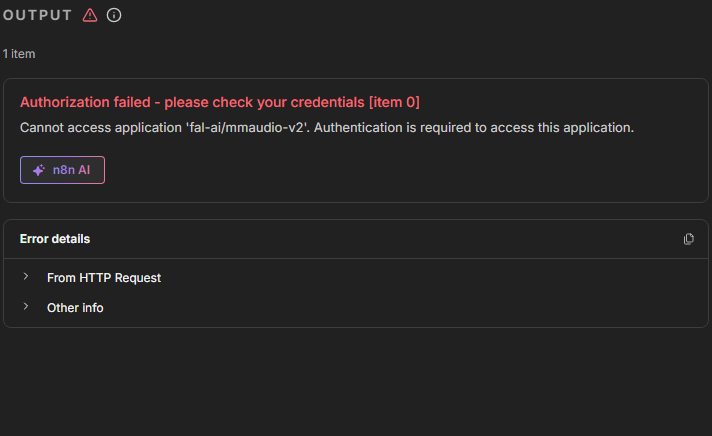This screenshot has width=712, height=436.
Task: Click the sparkle icon on n8n AI button
Action: [x=38, y=170]
